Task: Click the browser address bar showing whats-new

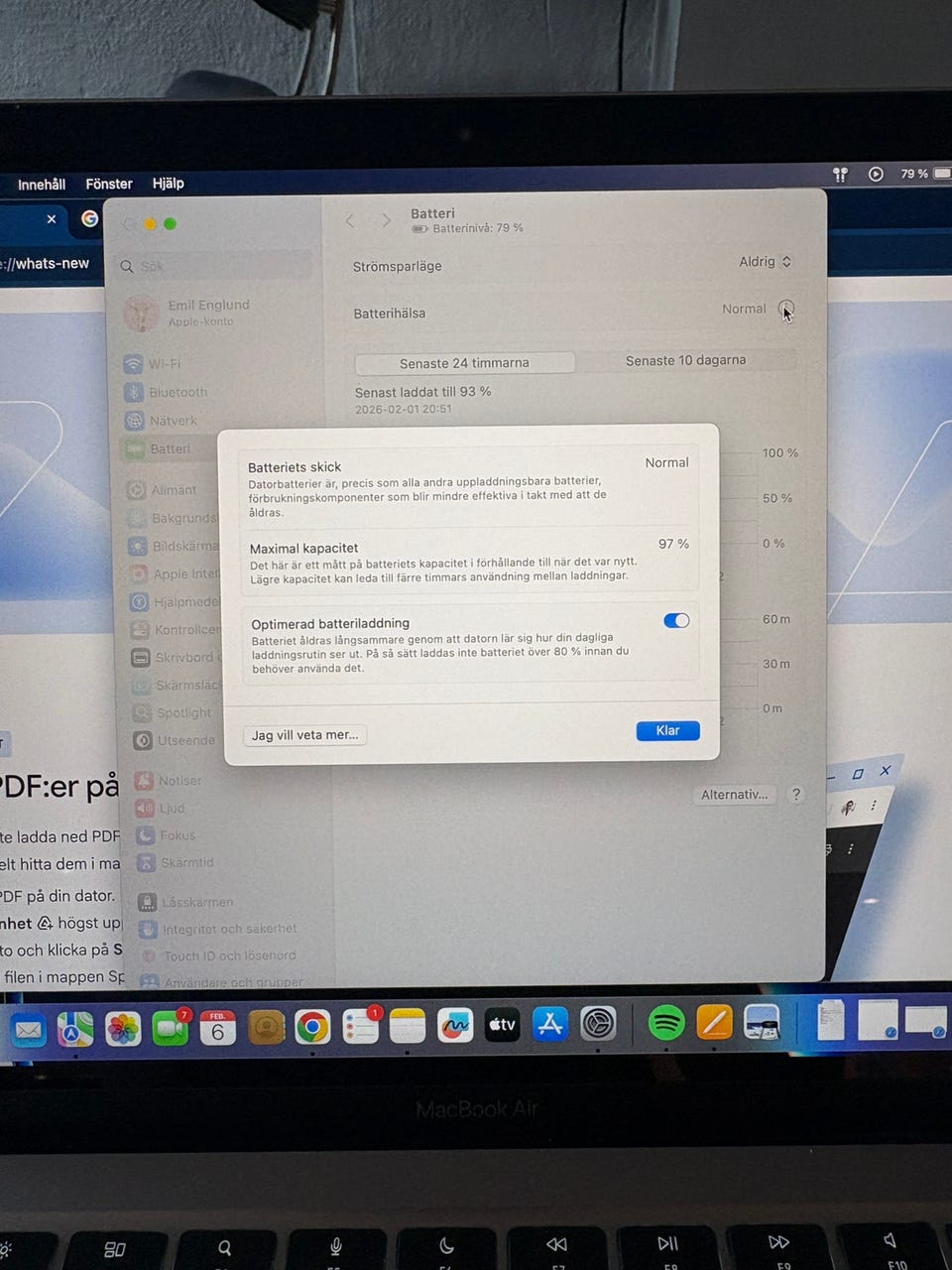Action: click(x=48, y=263)
